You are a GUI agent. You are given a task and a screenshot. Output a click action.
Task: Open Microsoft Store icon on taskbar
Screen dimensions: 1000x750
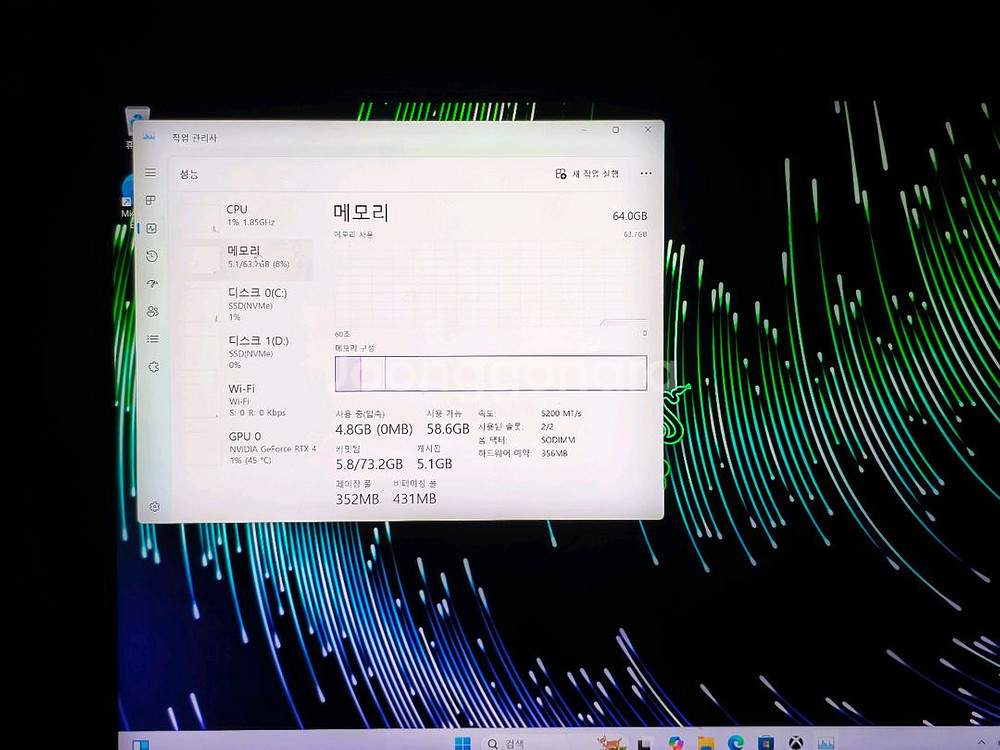point(765,743)
